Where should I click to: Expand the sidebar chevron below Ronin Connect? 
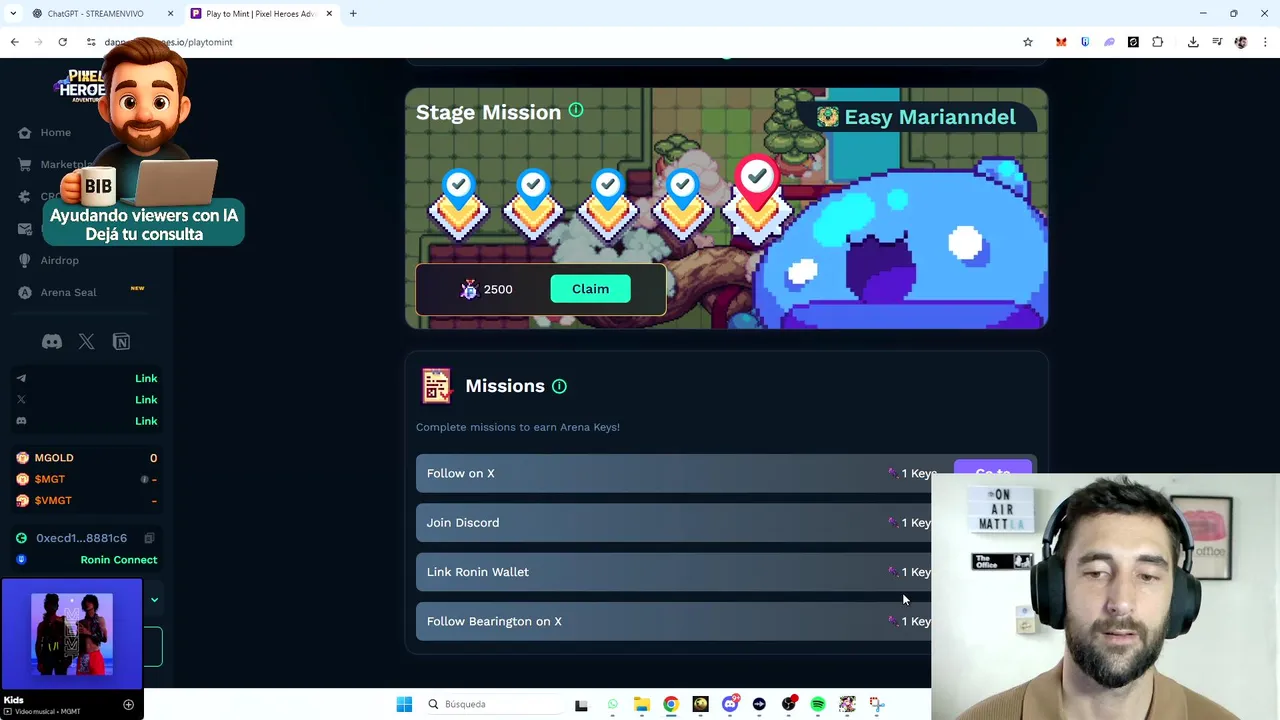(154, 600)
